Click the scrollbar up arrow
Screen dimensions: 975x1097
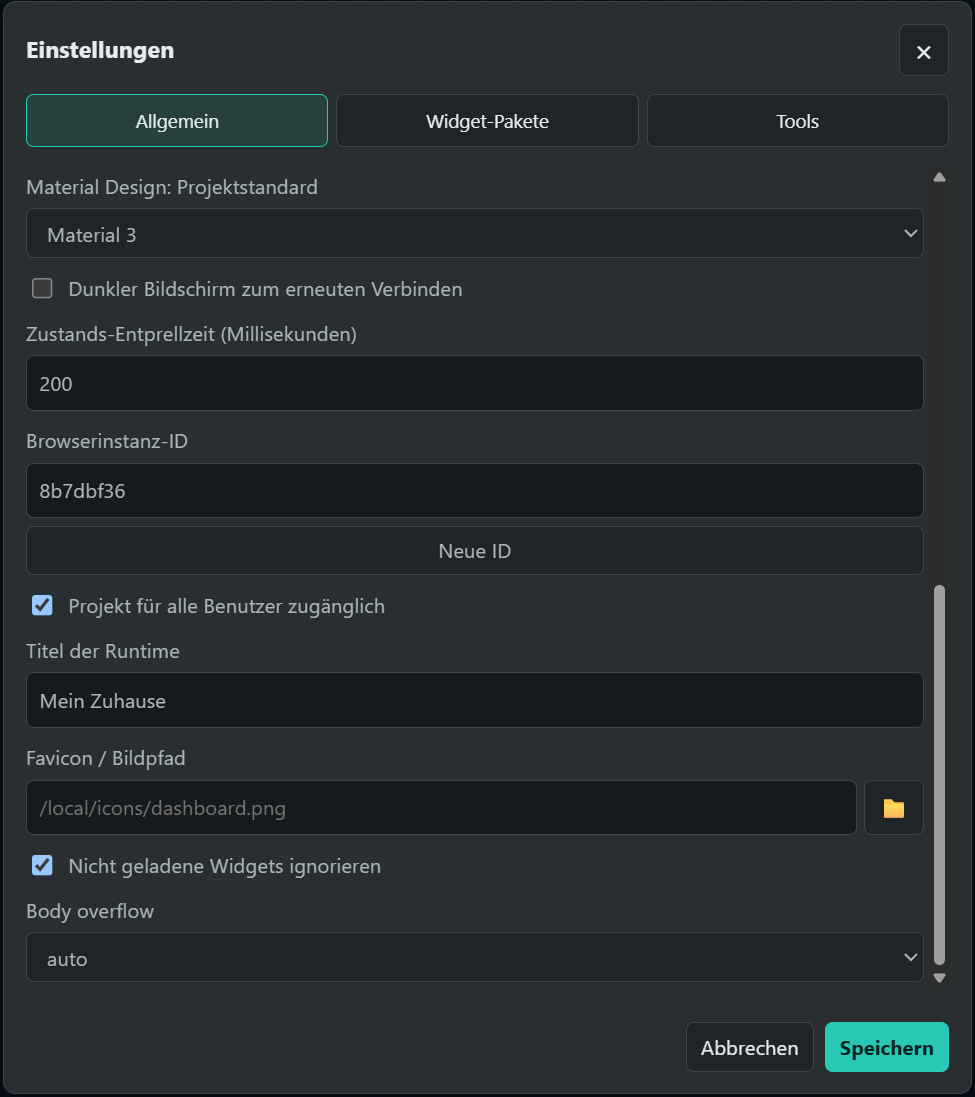point(939,177)
